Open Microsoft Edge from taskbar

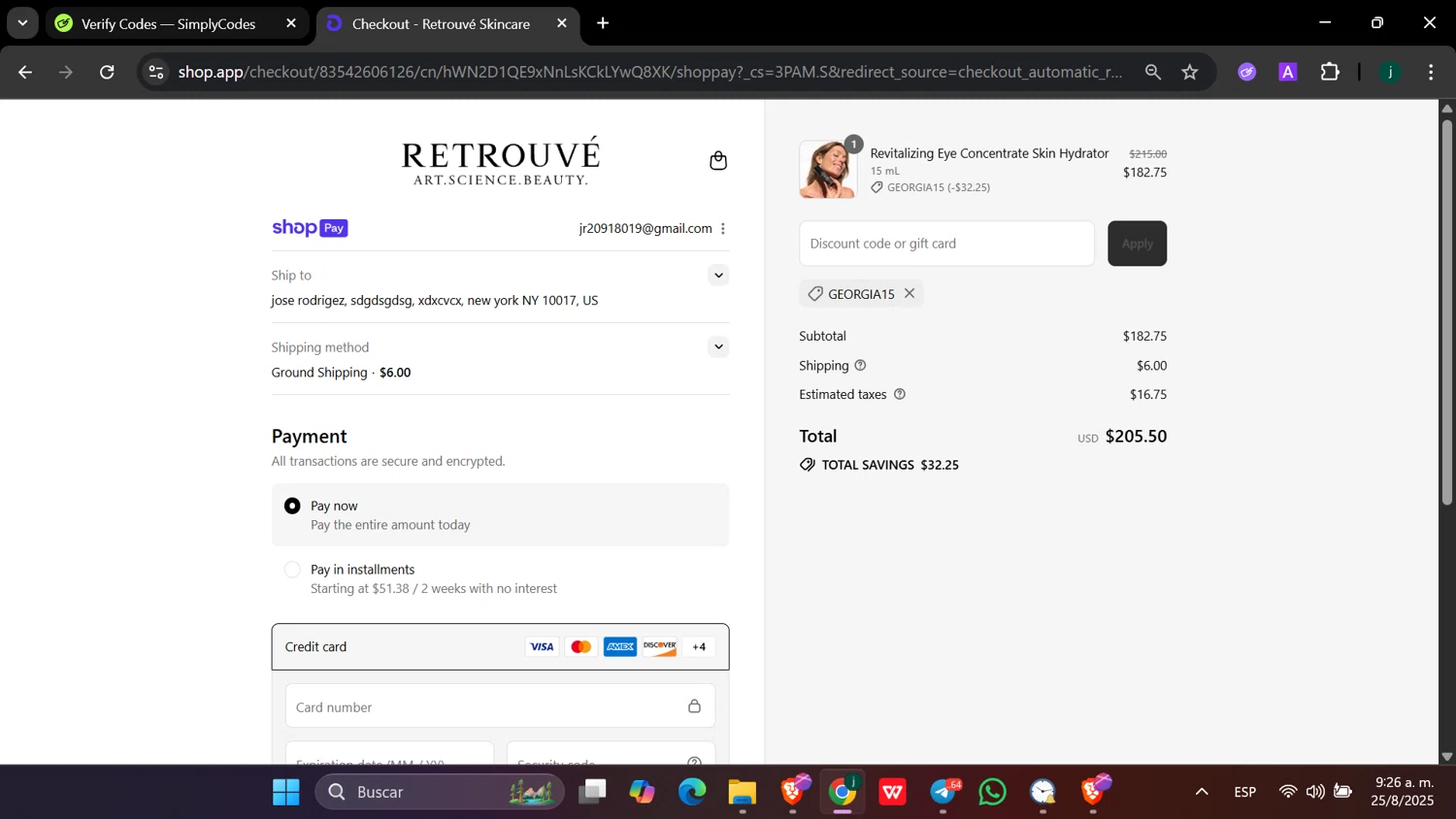692,793
